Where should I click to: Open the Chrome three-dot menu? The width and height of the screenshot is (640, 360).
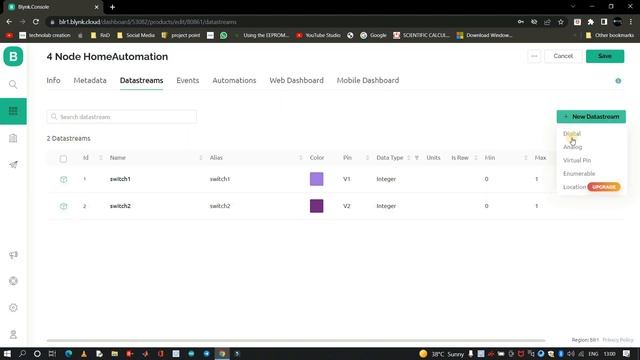point(631,22)
